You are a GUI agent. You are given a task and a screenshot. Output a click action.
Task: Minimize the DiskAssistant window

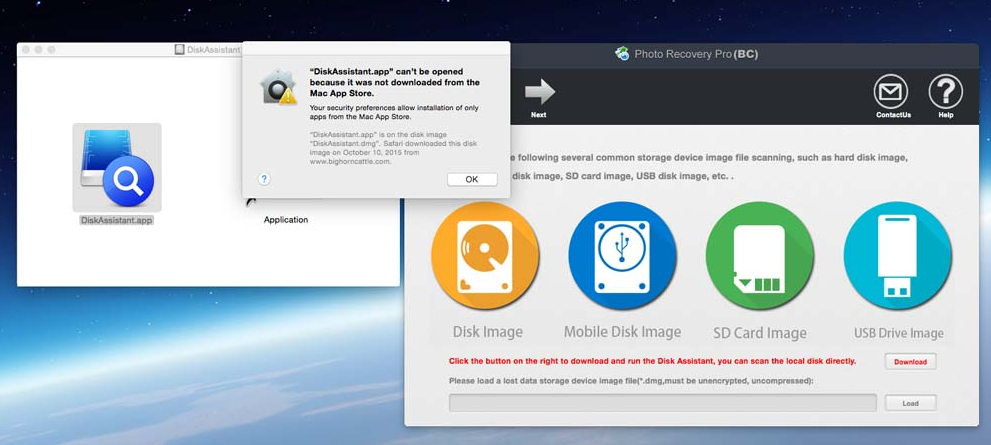tap(39, 49)
